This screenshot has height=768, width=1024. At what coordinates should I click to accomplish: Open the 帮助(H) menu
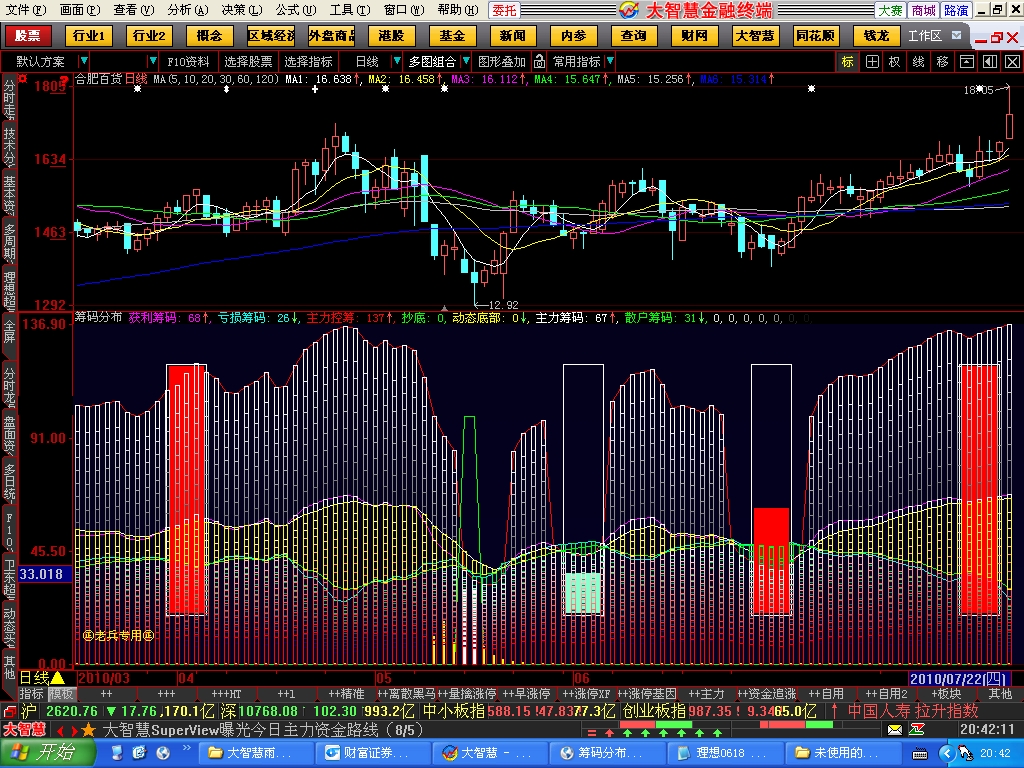click(457, 10)
